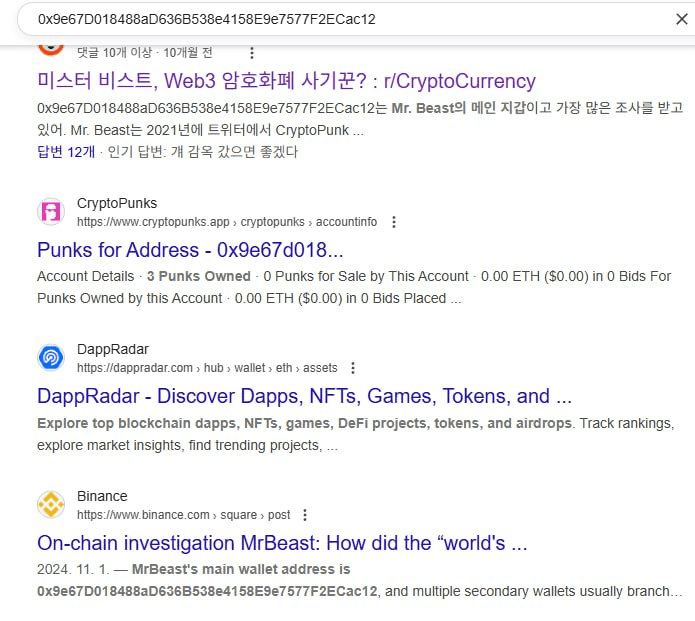Click the DappRadar site favicon
The height and width of the screenshot is (621, 695).
51,357
